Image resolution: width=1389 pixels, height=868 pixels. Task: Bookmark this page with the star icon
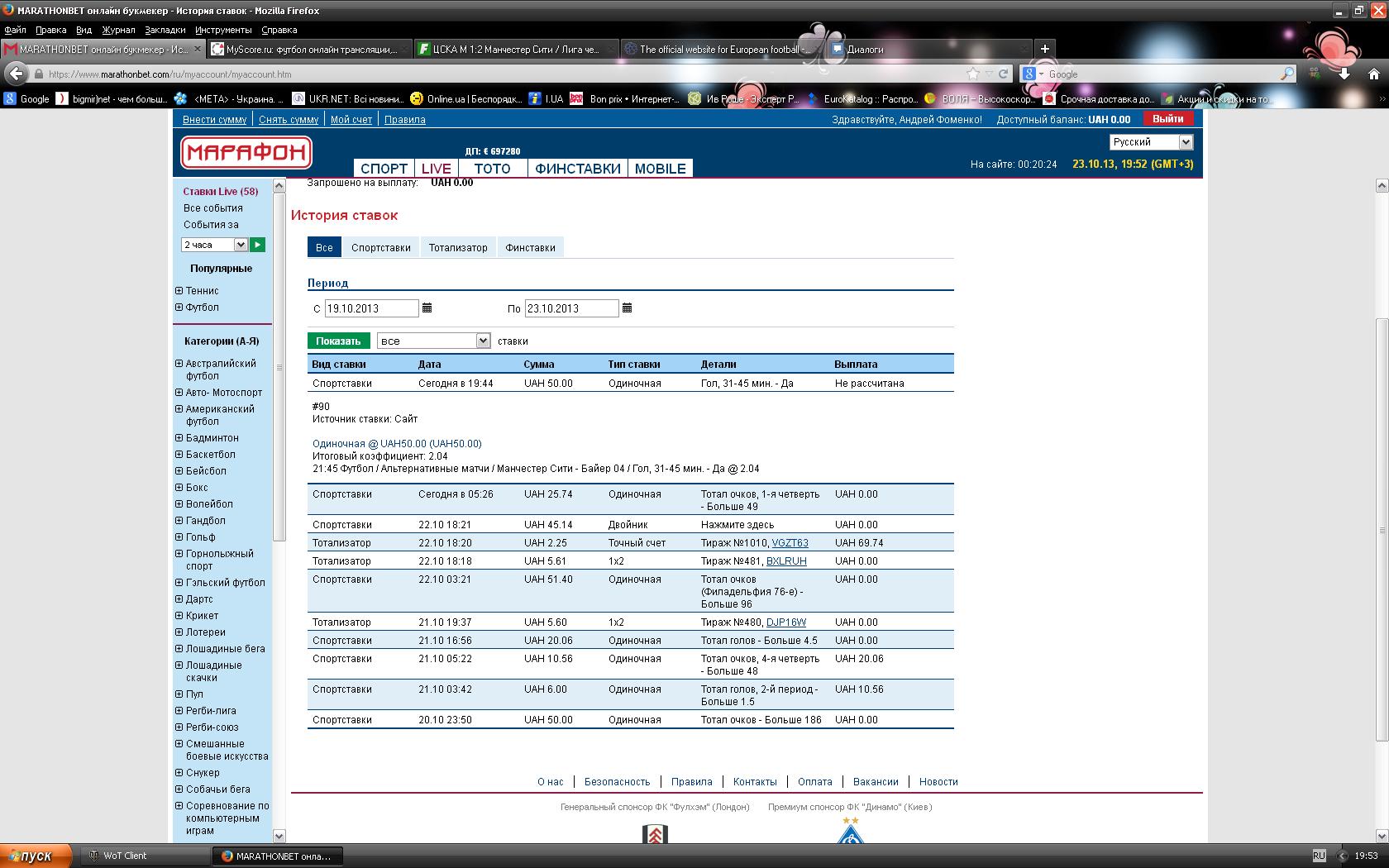coord(973,74)
